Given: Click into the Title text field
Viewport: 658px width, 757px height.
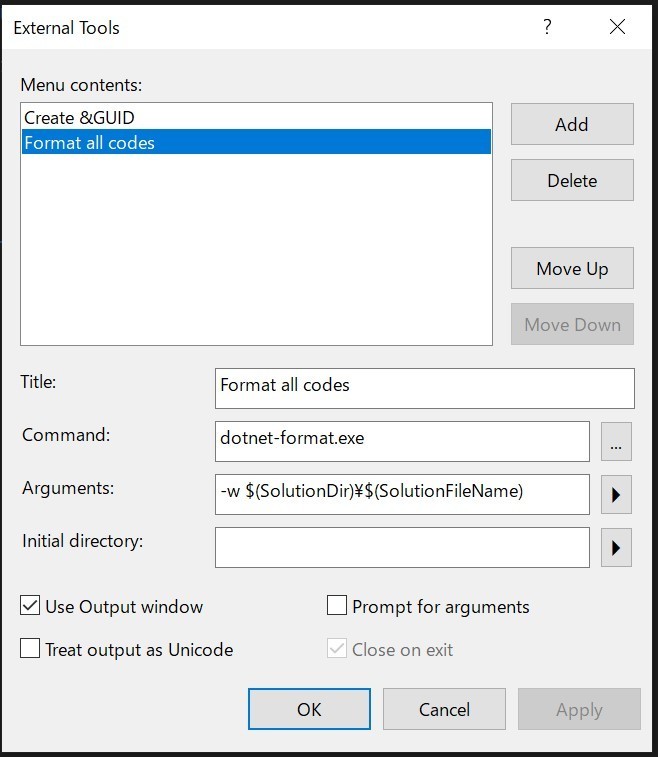Looking at the screenshot, I should click(425, 388).
